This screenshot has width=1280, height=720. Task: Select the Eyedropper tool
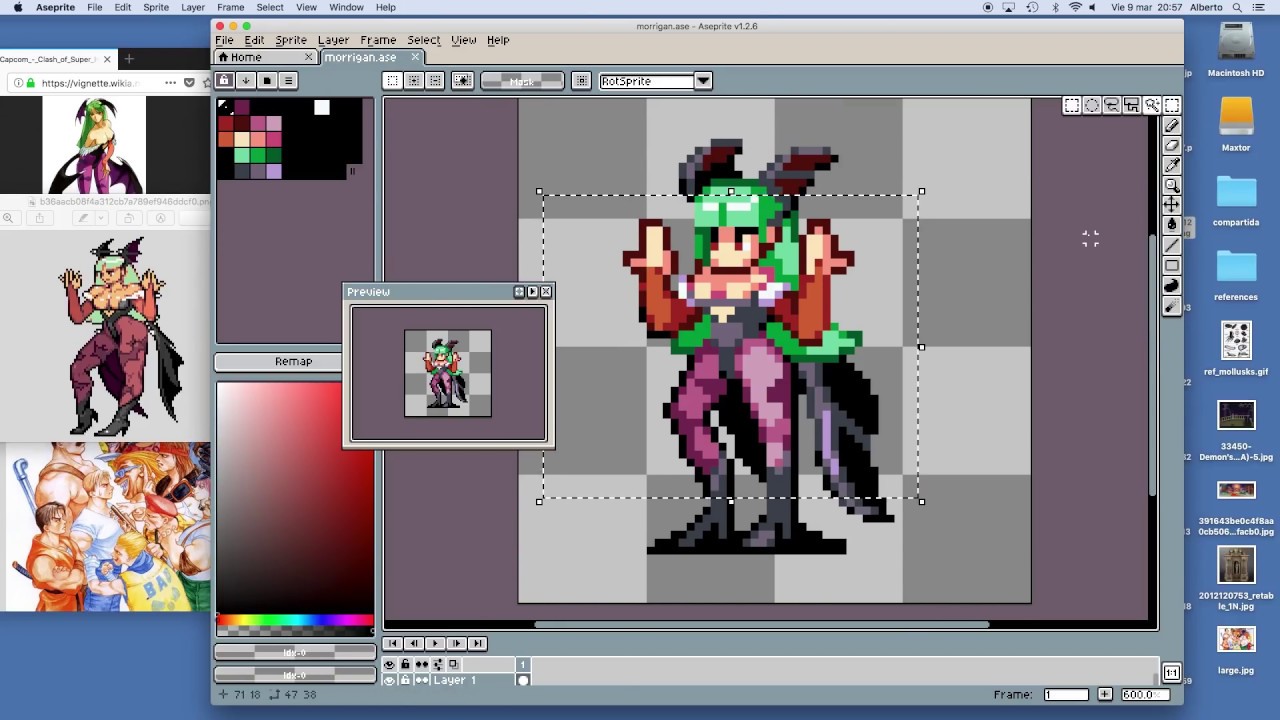click(x=1171, y=166)
